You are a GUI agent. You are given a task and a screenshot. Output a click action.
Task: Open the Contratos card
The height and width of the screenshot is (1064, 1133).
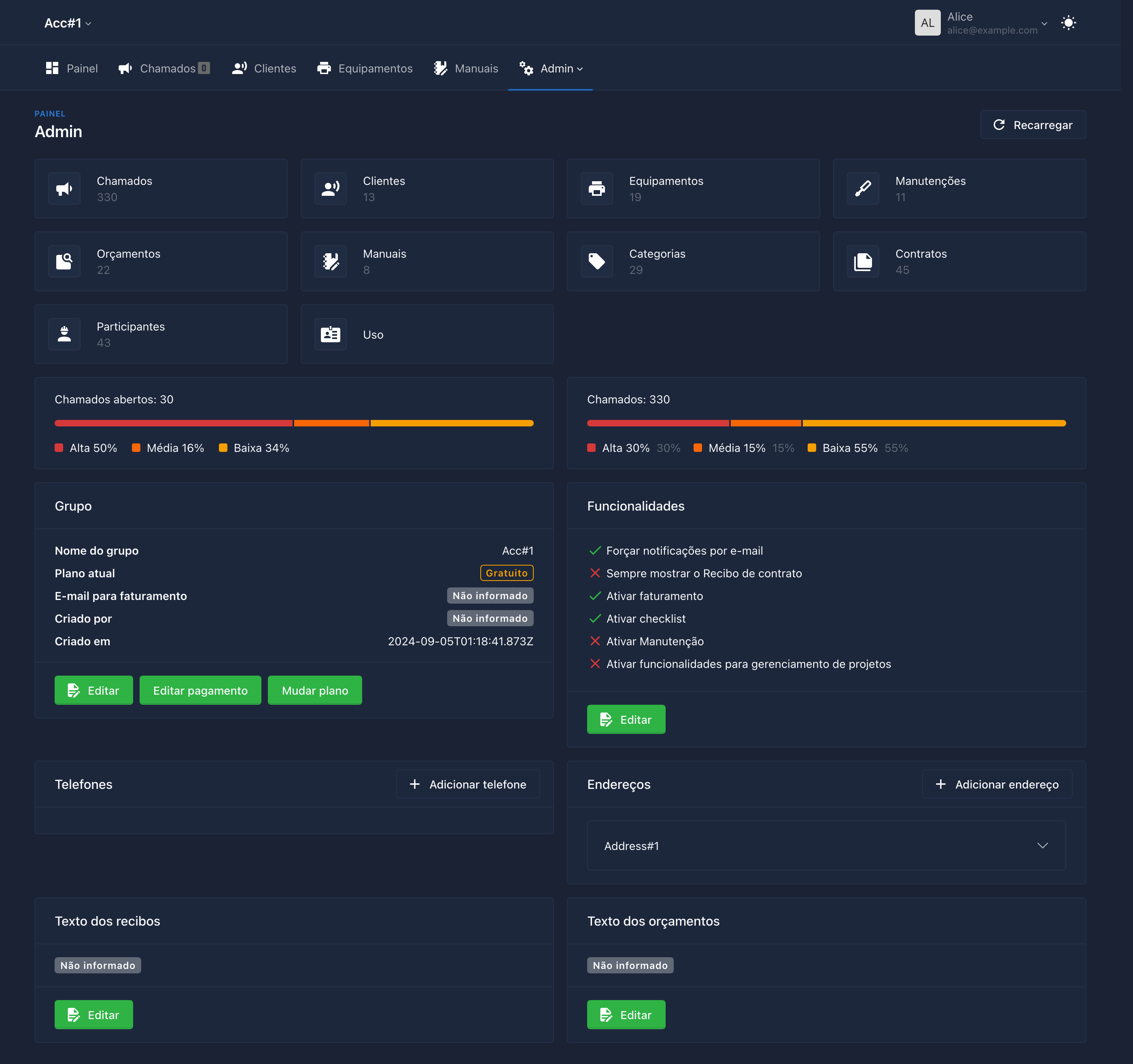click(959, 262)
